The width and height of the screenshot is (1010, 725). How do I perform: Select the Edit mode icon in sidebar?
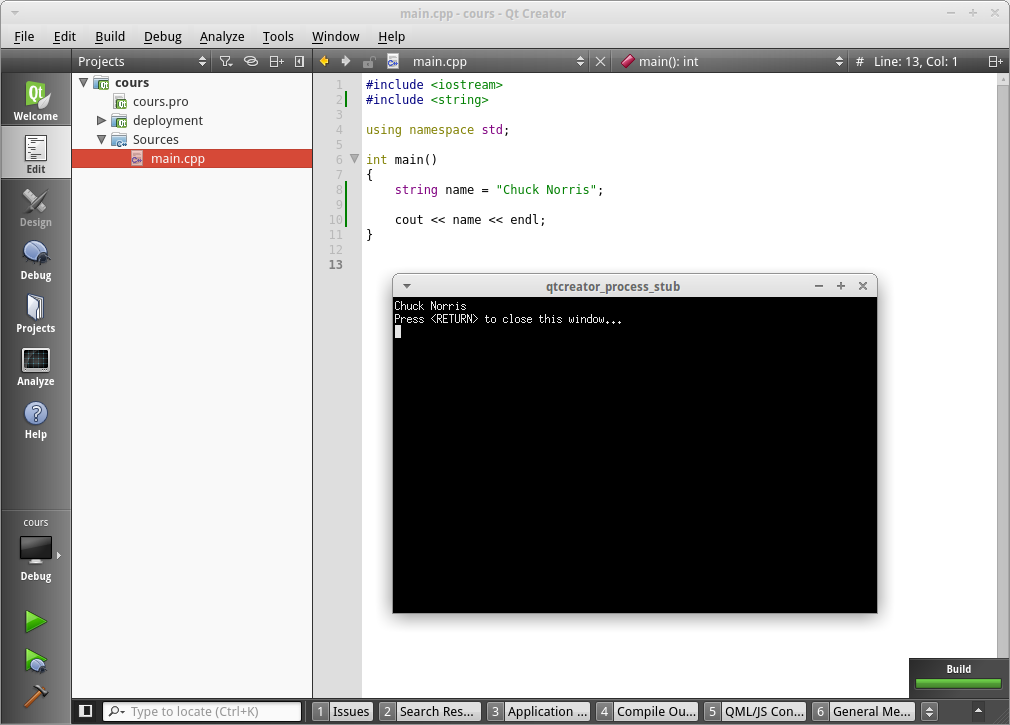35,153
